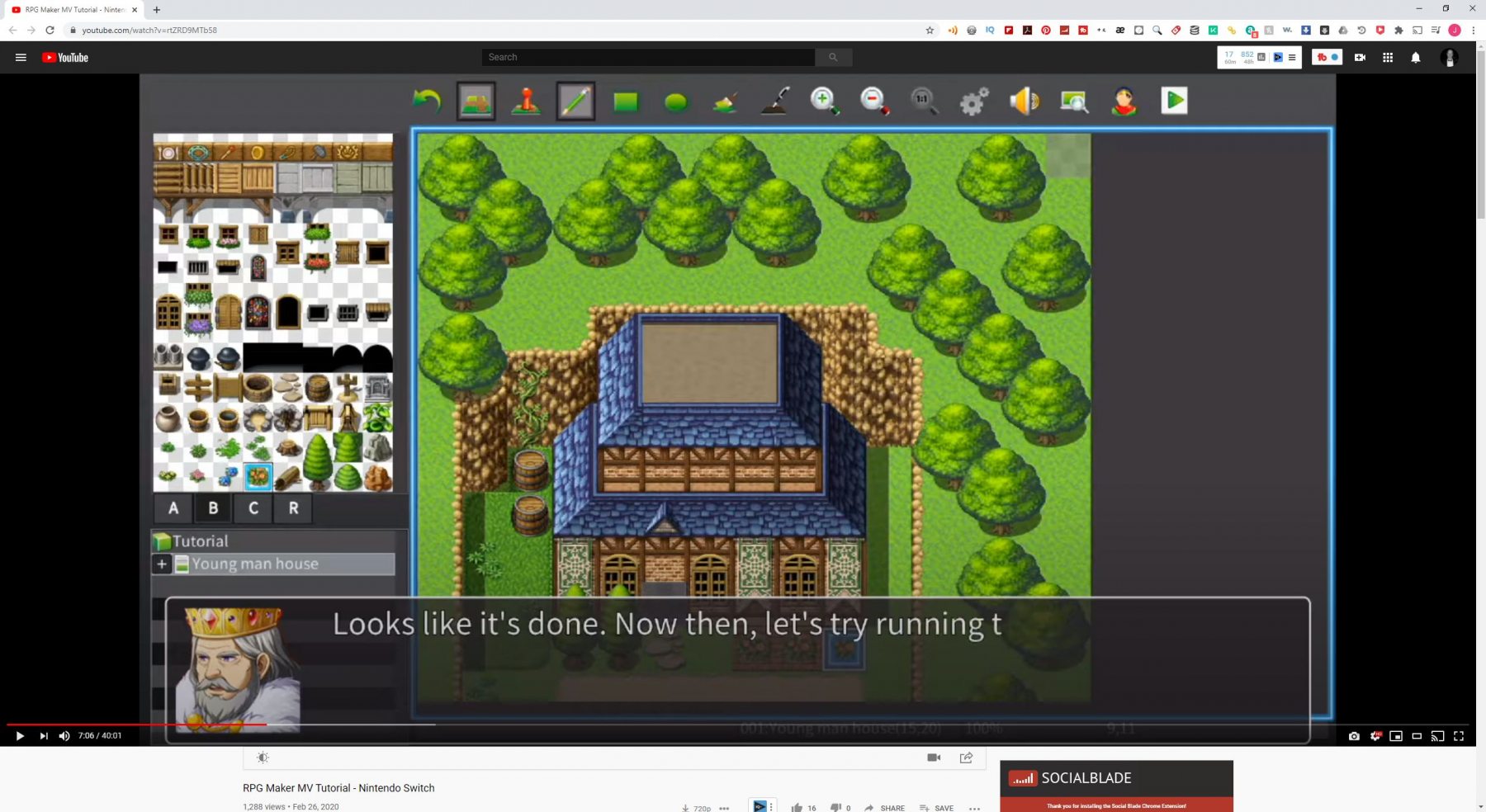This screenshot has width=1486, height=812.
Task: Cast video to a TV
Action: (1437, 736)
